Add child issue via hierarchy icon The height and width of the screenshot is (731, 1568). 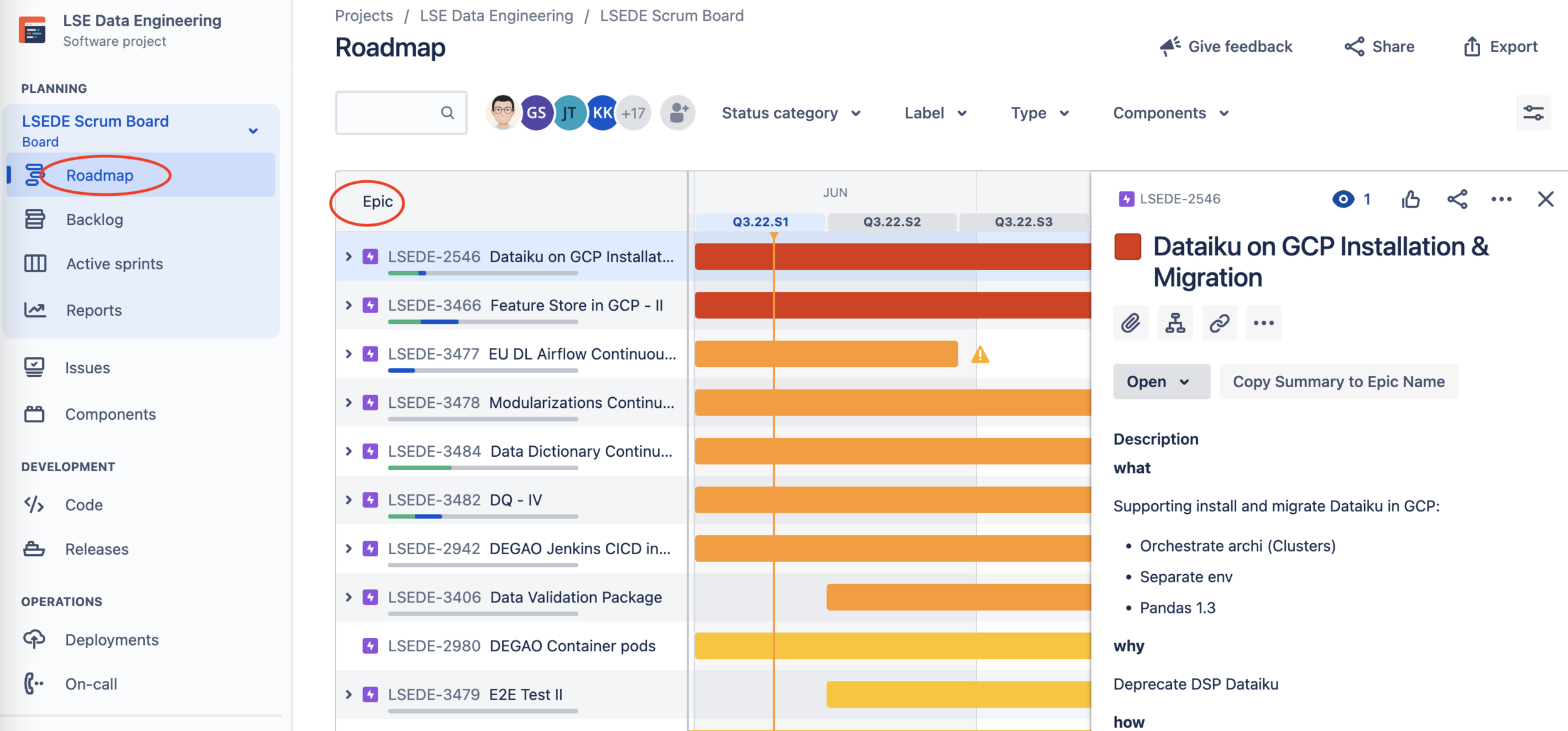[1175, 323]
